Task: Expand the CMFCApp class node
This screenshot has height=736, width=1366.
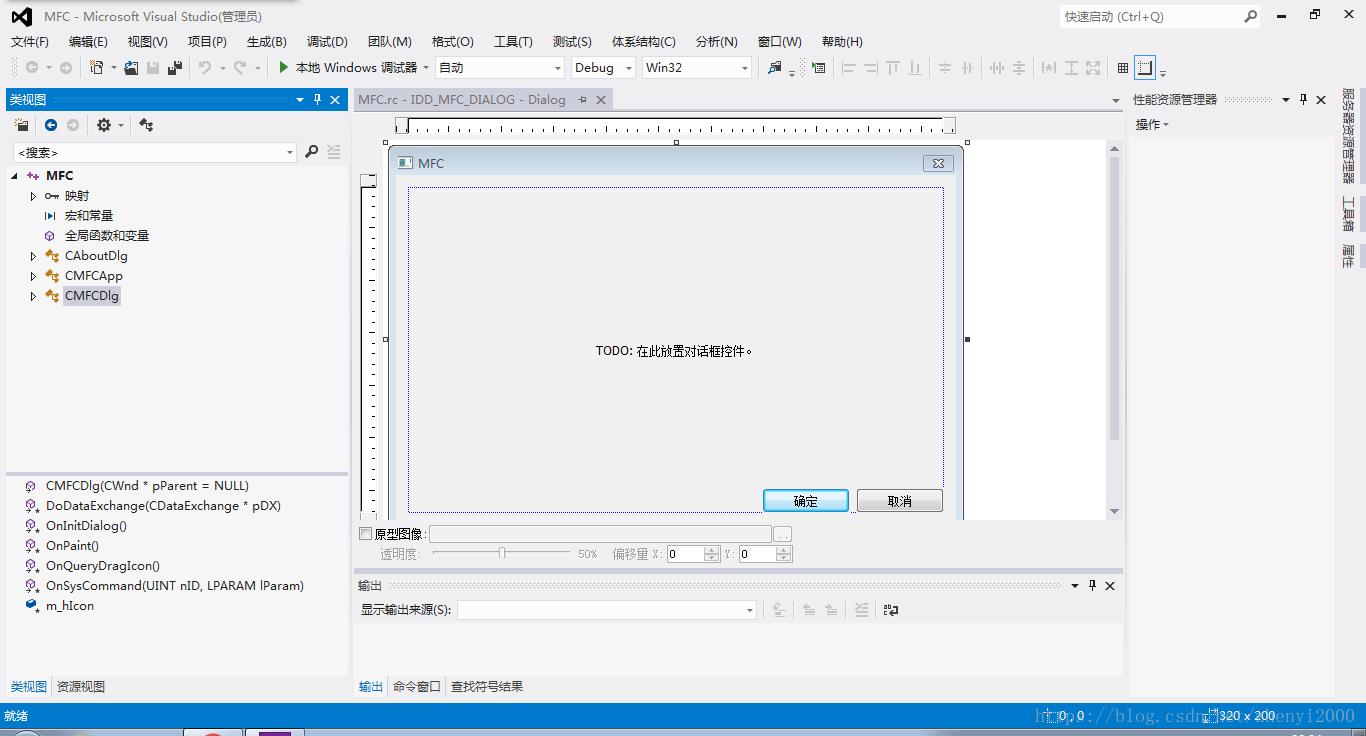Action: point(33,276)
